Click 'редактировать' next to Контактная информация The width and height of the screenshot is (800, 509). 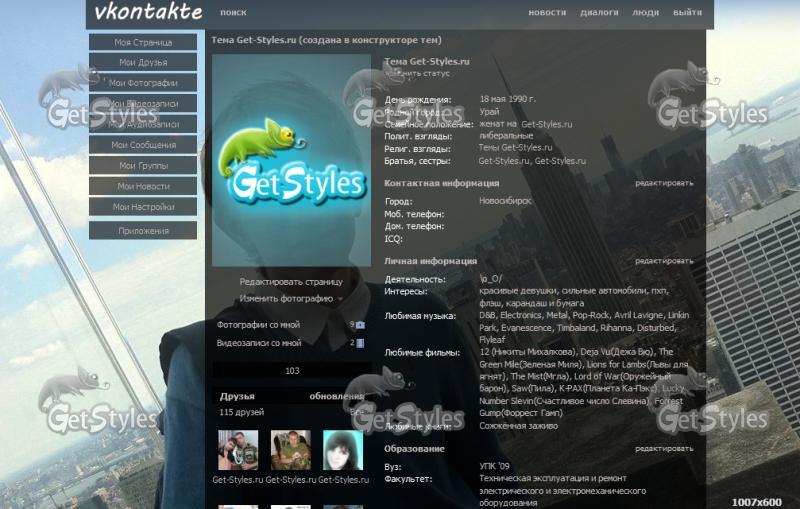663,183
